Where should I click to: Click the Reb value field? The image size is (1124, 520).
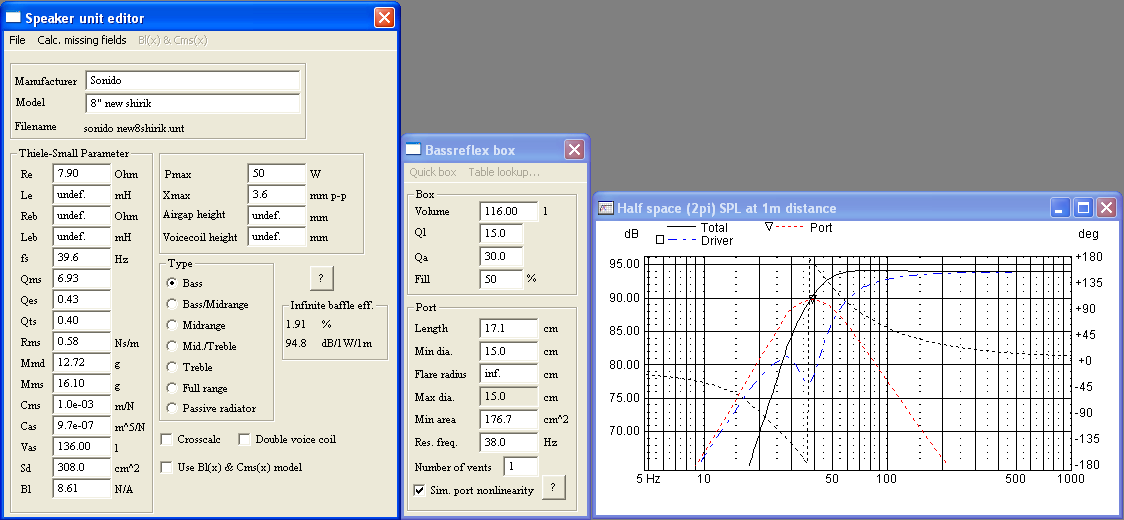click(x=82, y=215)
